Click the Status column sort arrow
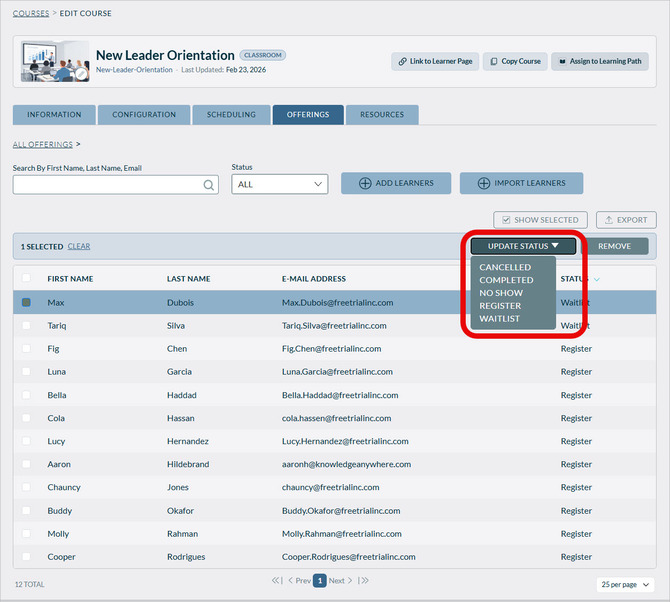 [x=597, y=279]
